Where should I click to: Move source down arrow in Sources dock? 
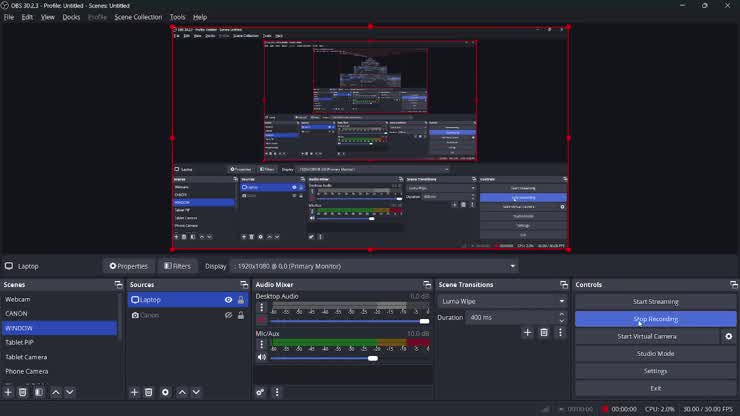pos(196,392)
